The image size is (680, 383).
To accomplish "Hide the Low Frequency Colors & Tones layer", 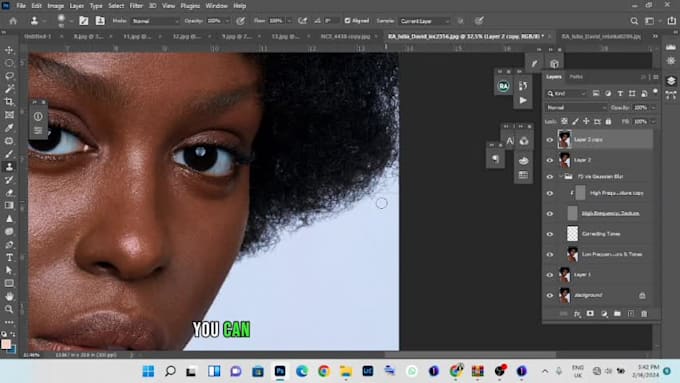I will pyautogui.click(x=550, y=255).
